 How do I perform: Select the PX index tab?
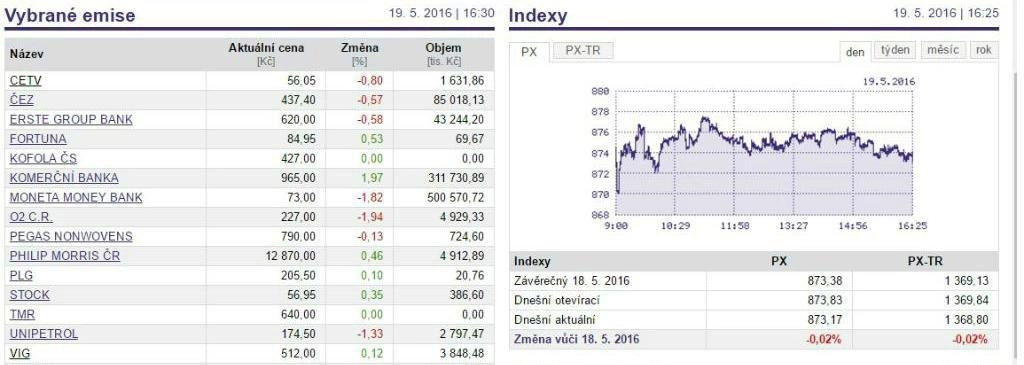[x=530, y=52]
